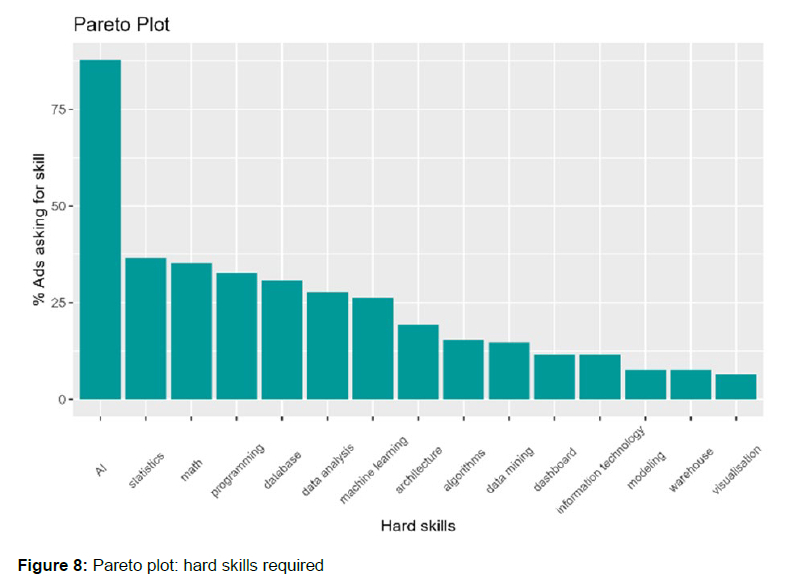Image resolution: width=787 pixels, height=579 pixels.
Task: Click the database bar
Action: point(282,340)
